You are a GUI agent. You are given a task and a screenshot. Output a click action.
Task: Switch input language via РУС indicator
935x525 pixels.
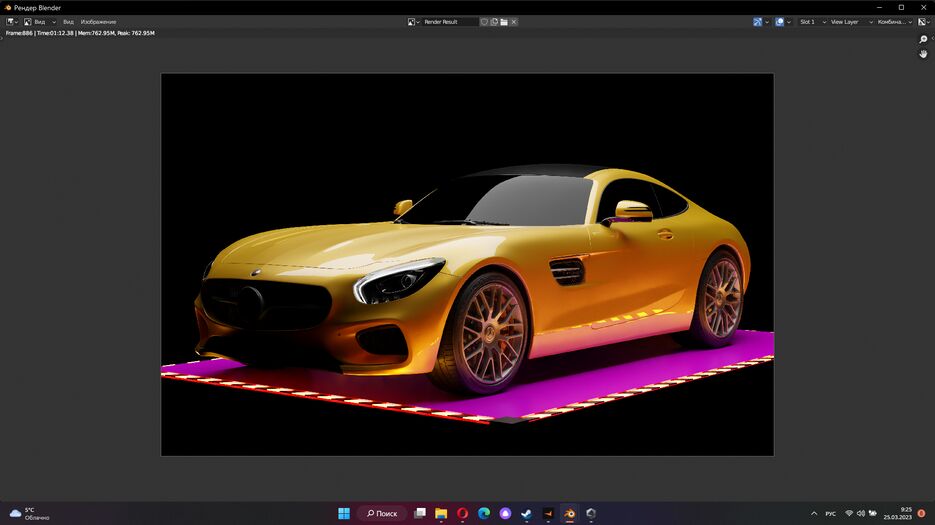pos(831,513)
